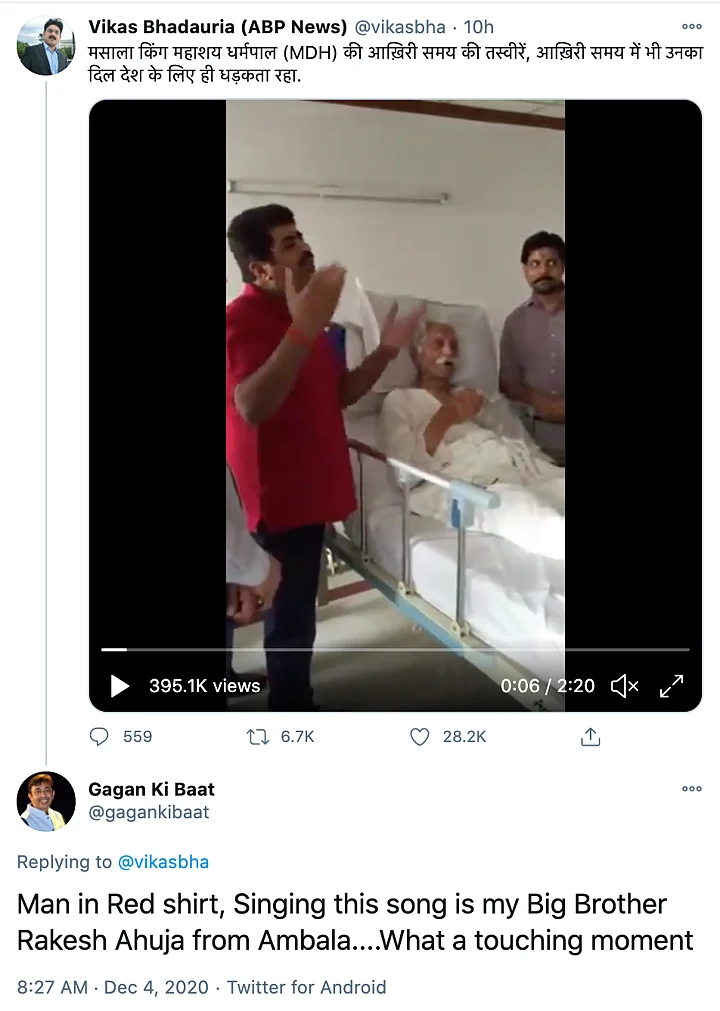Open the more options menu on Gagan Ki Baat's reply
Screen dimensions: 720x1011
coord(691,789)
